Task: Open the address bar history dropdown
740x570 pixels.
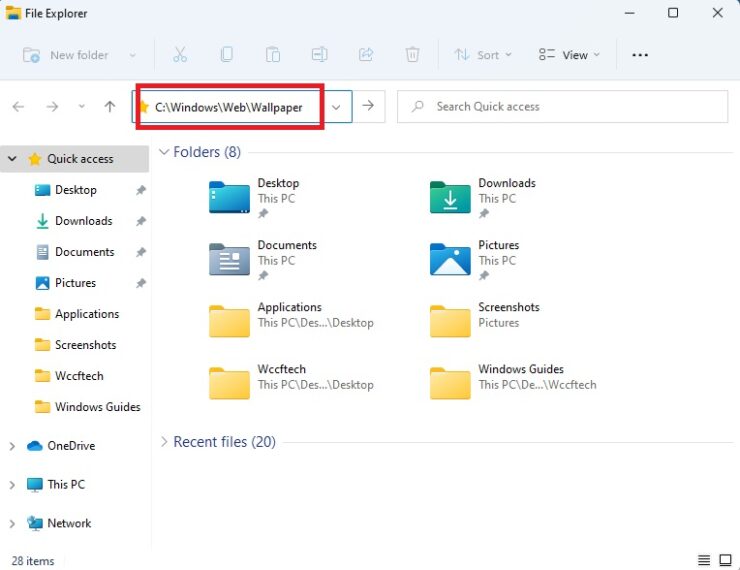Action: coord(336,107)
